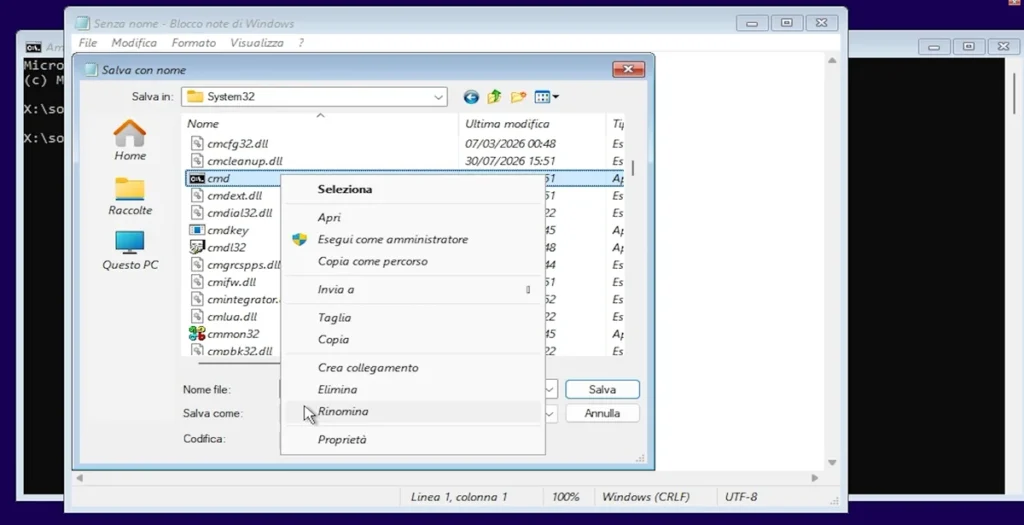Click Notepad horizontal scrollbar left arrow

tap(80, 478)
